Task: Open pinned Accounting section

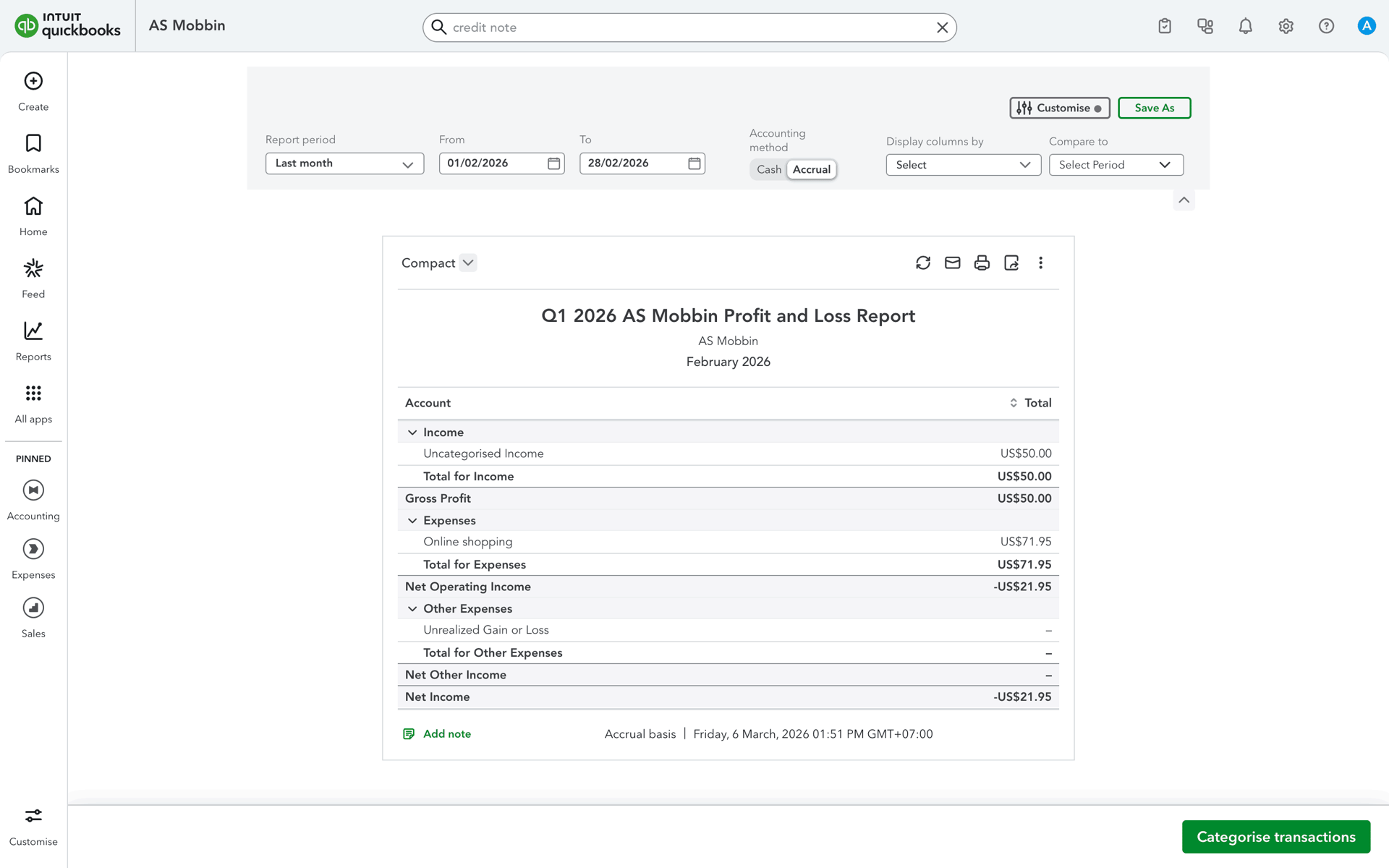Action: click(x=33, y=500)
